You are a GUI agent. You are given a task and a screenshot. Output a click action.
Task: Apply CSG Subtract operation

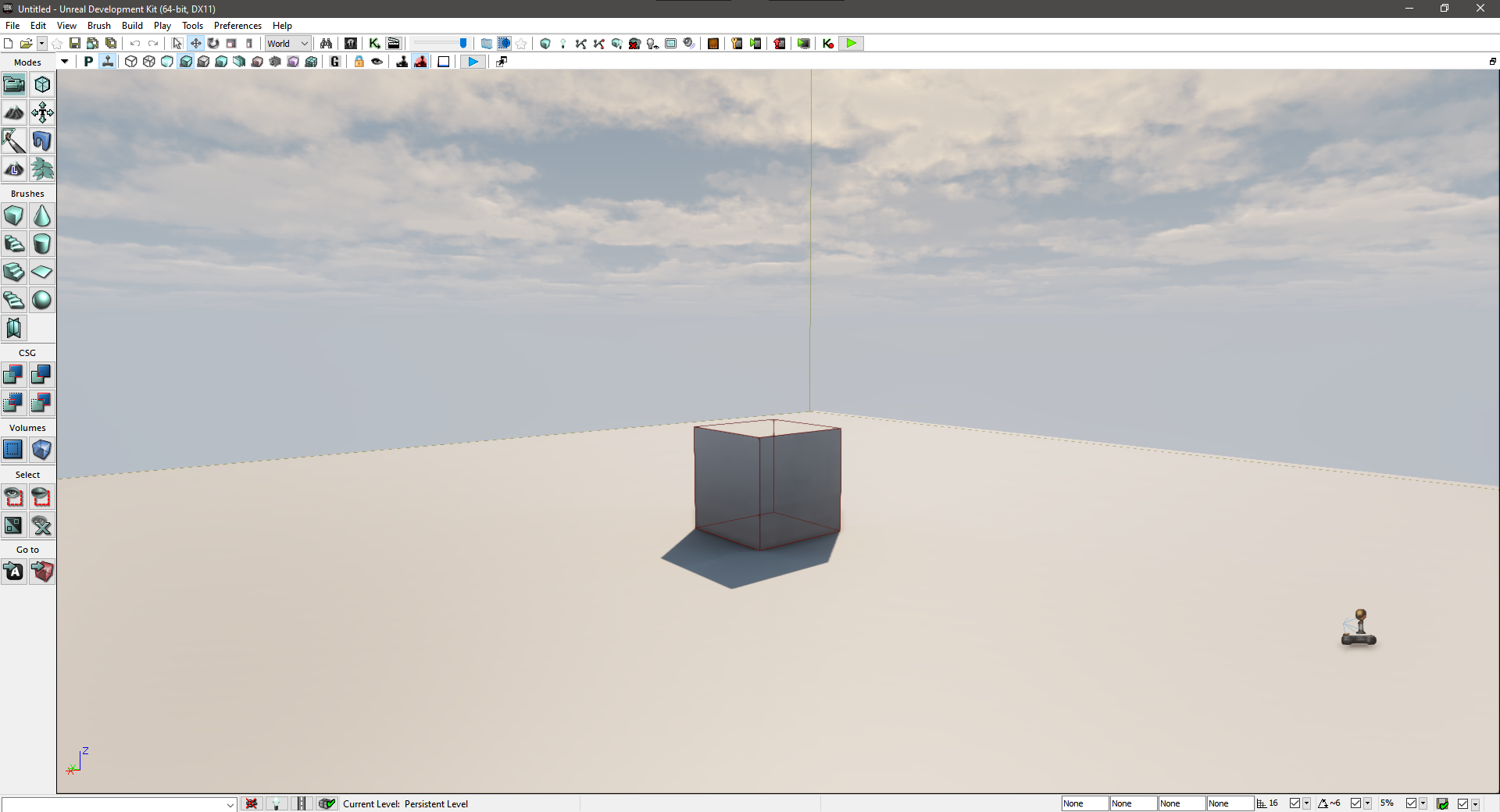pos(42,375)
